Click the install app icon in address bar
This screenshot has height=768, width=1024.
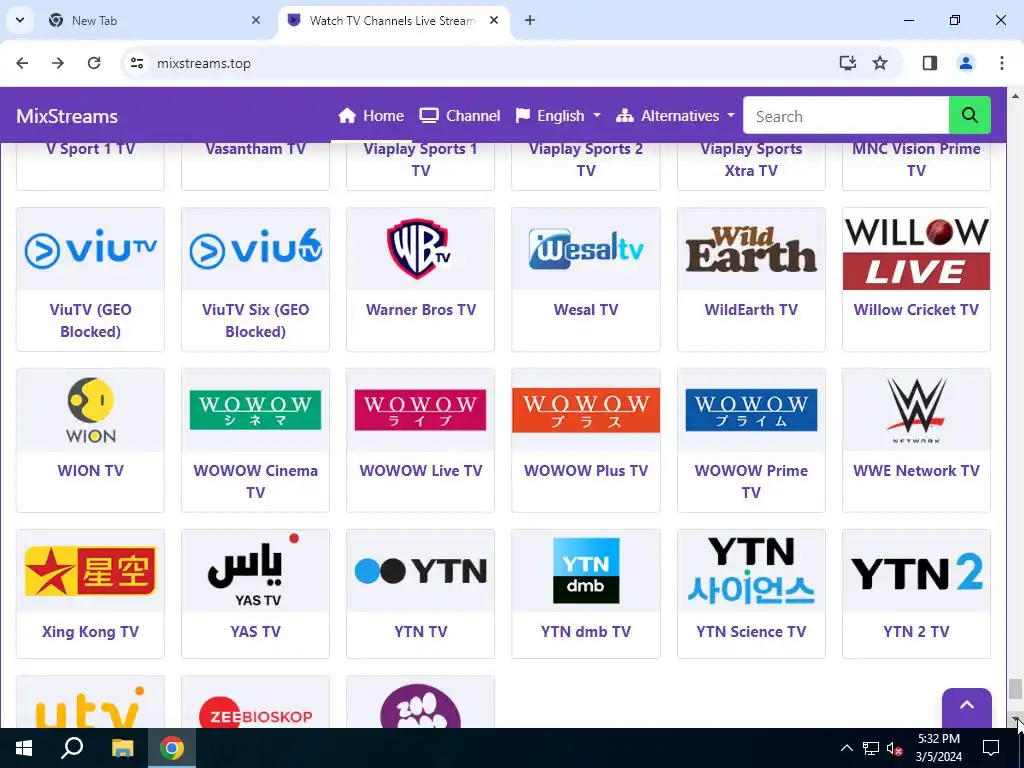[x=847, y=63]
